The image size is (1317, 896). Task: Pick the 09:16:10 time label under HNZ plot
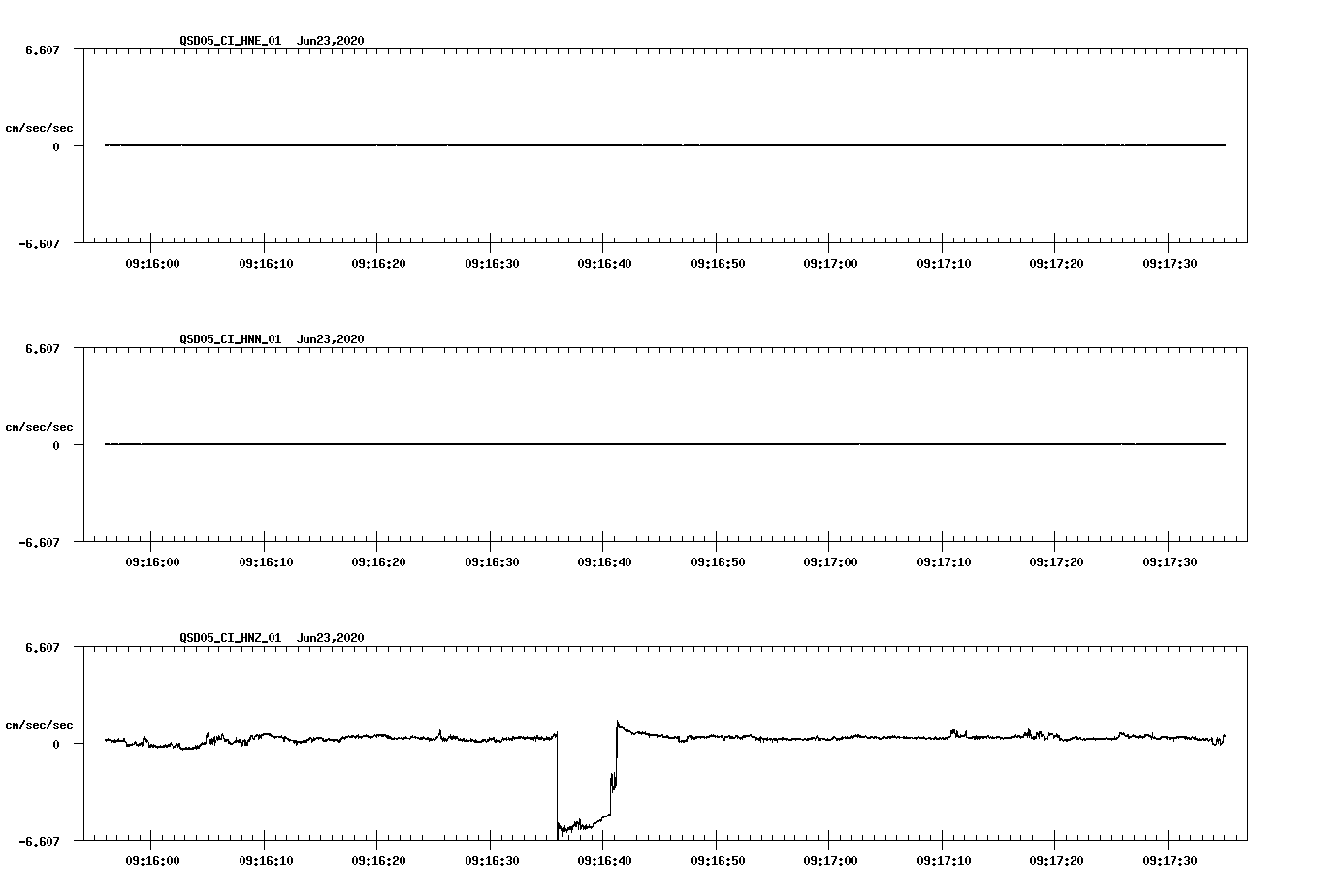(x=265, y=861)
